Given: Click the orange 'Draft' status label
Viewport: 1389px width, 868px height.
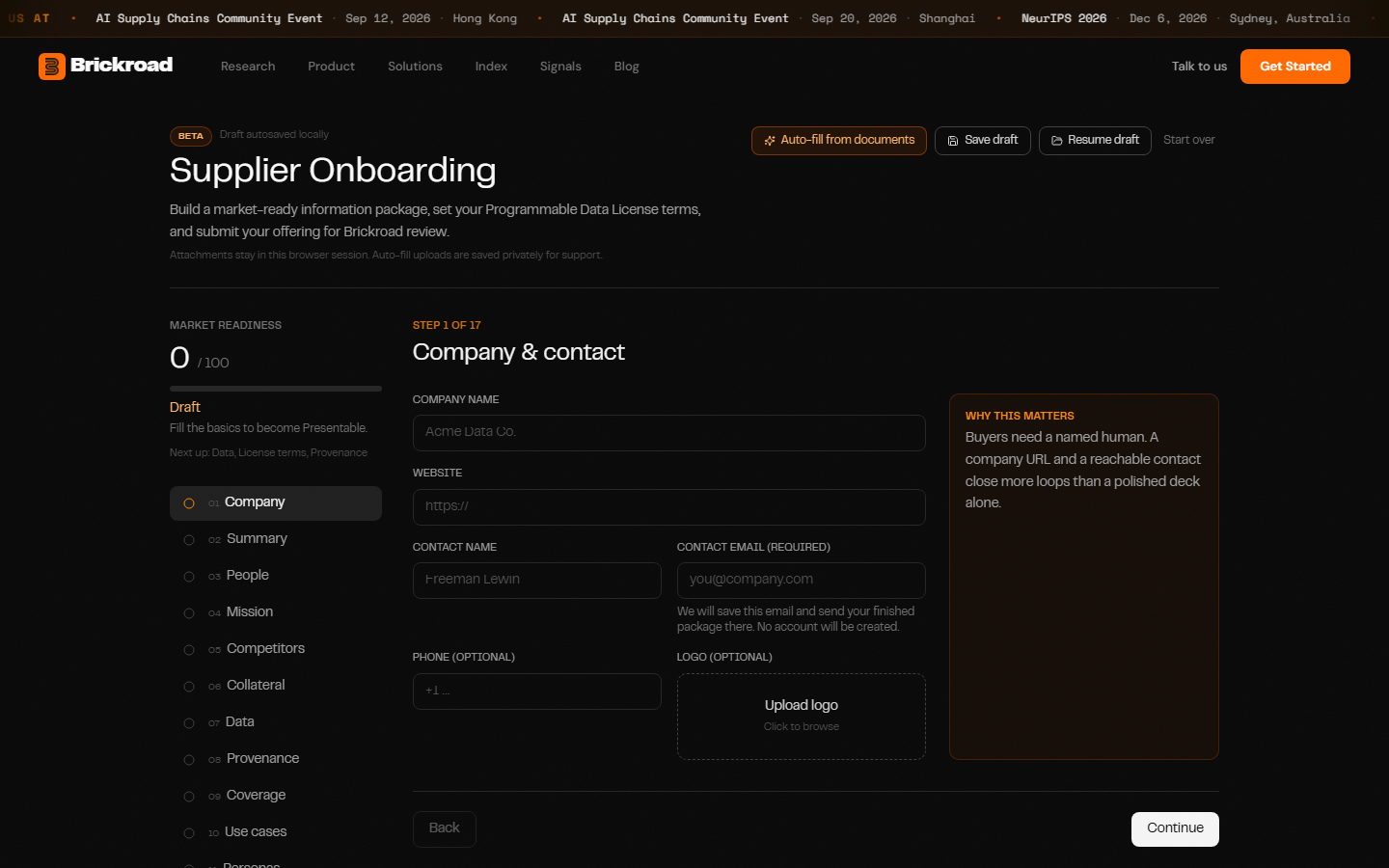Looking at the screenshot, I should (x=185, y=408).
